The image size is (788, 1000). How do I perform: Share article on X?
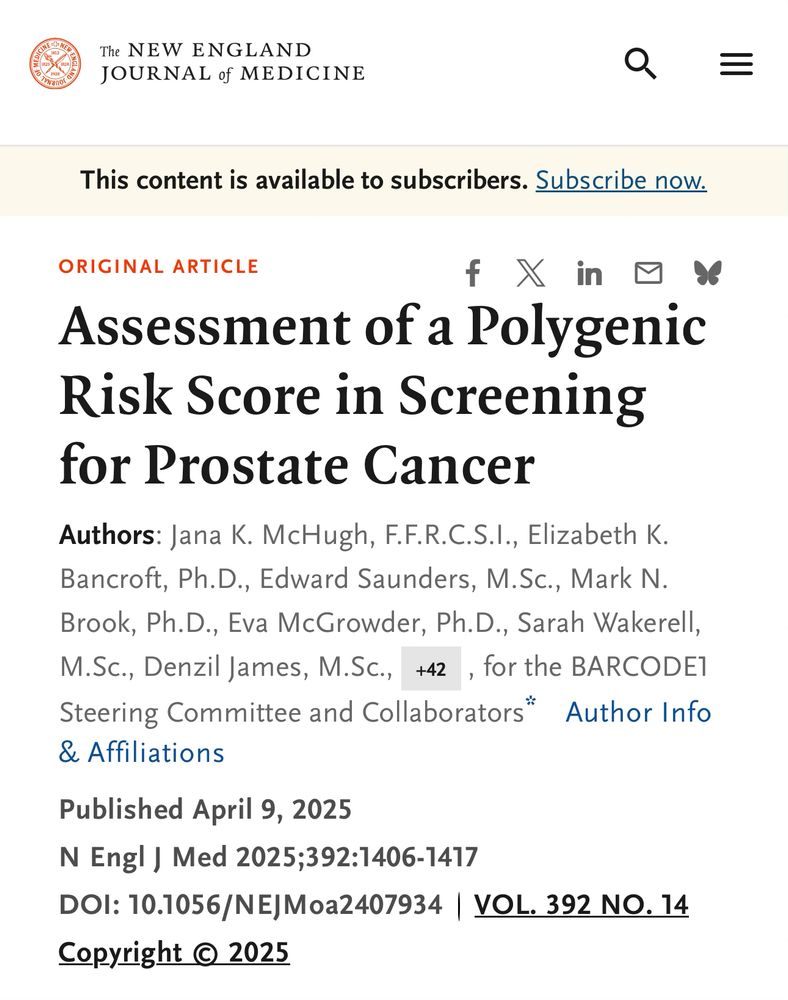[x=530, y=274]
